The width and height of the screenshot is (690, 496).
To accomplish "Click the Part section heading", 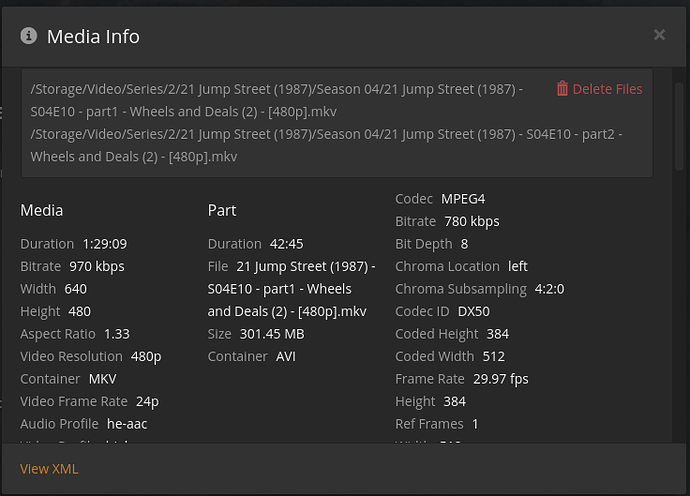I will pos(222,210).
